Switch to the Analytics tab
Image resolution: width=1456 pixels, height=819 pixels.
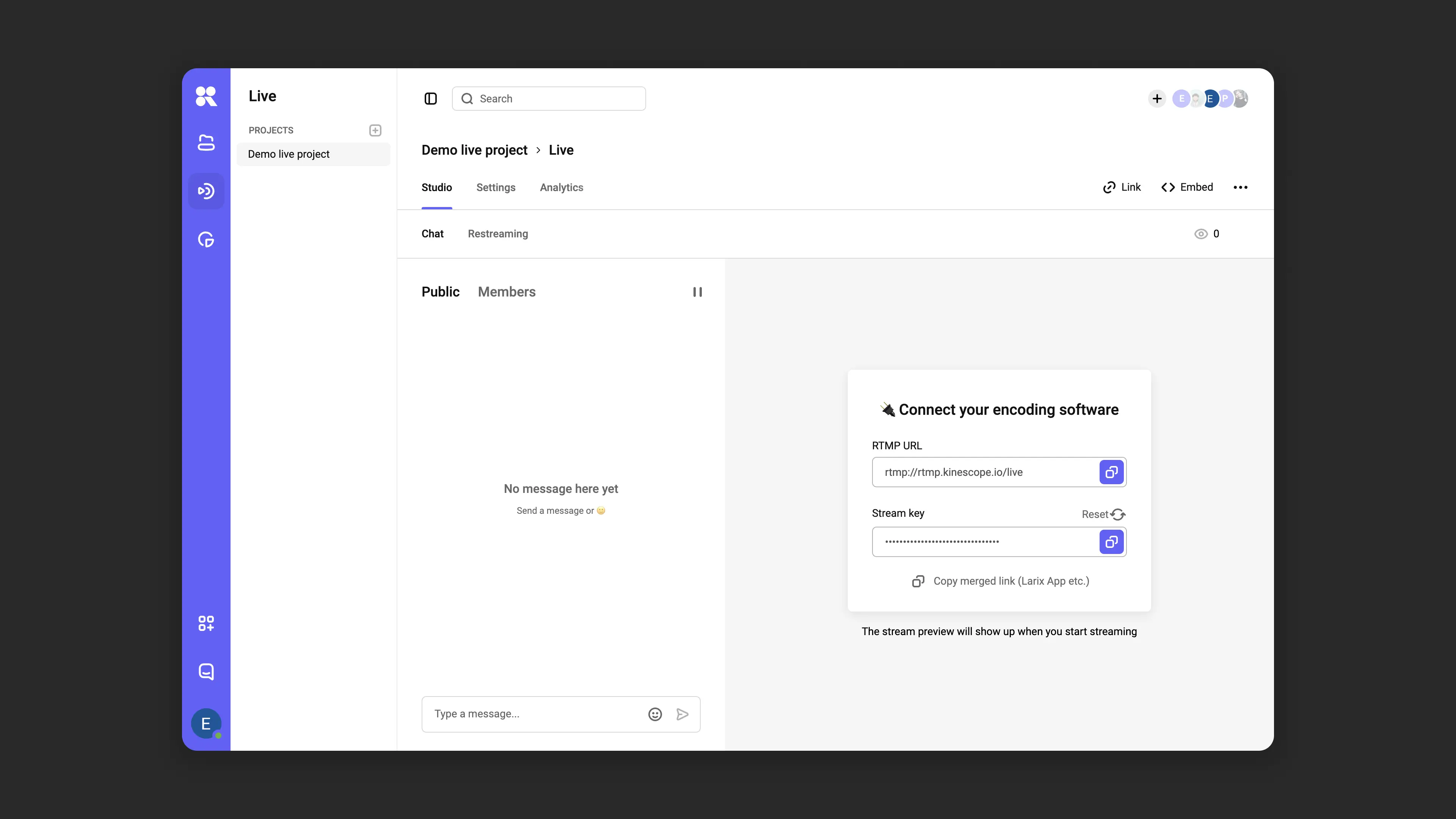click(x=561, y=188)
